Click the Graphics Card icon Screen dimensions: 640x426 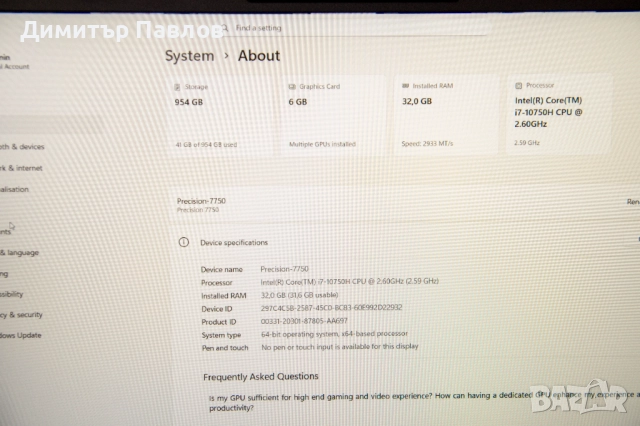click(x=292, y=87)
